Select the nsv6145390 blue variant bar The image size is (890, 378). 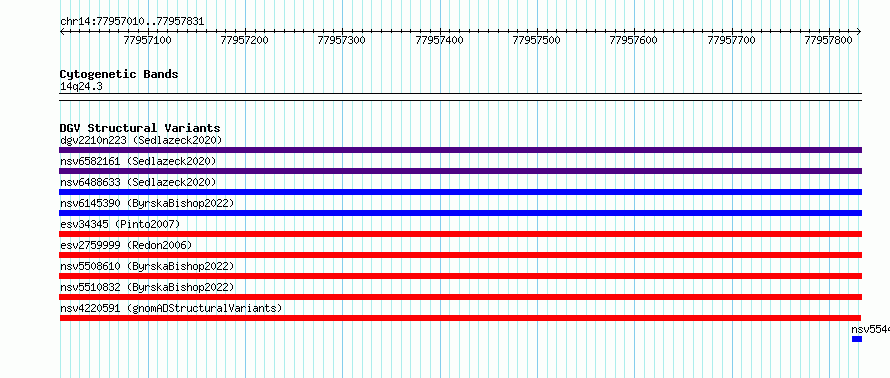pyautogui.click(x=460, y=213)
